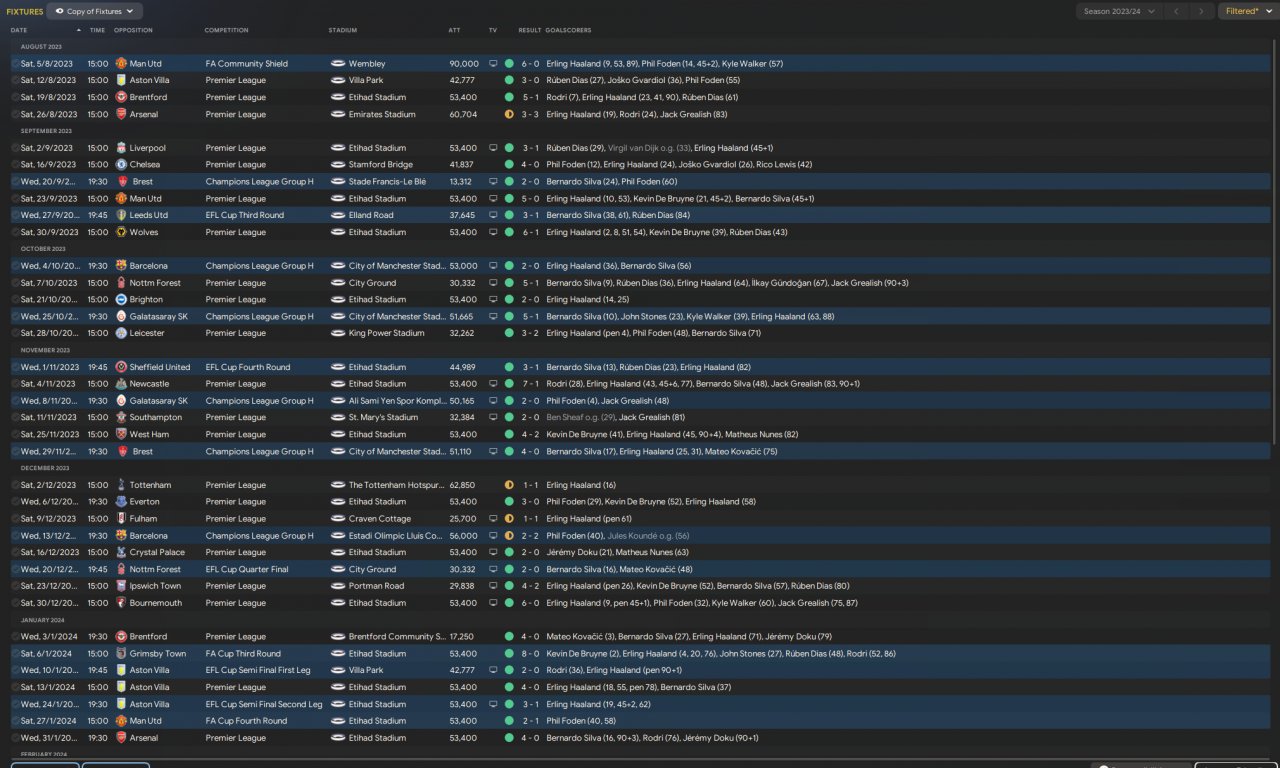Click the Chelsea club badge
The height and width of the screenshot is (768, 1280).
click(121, 165)
